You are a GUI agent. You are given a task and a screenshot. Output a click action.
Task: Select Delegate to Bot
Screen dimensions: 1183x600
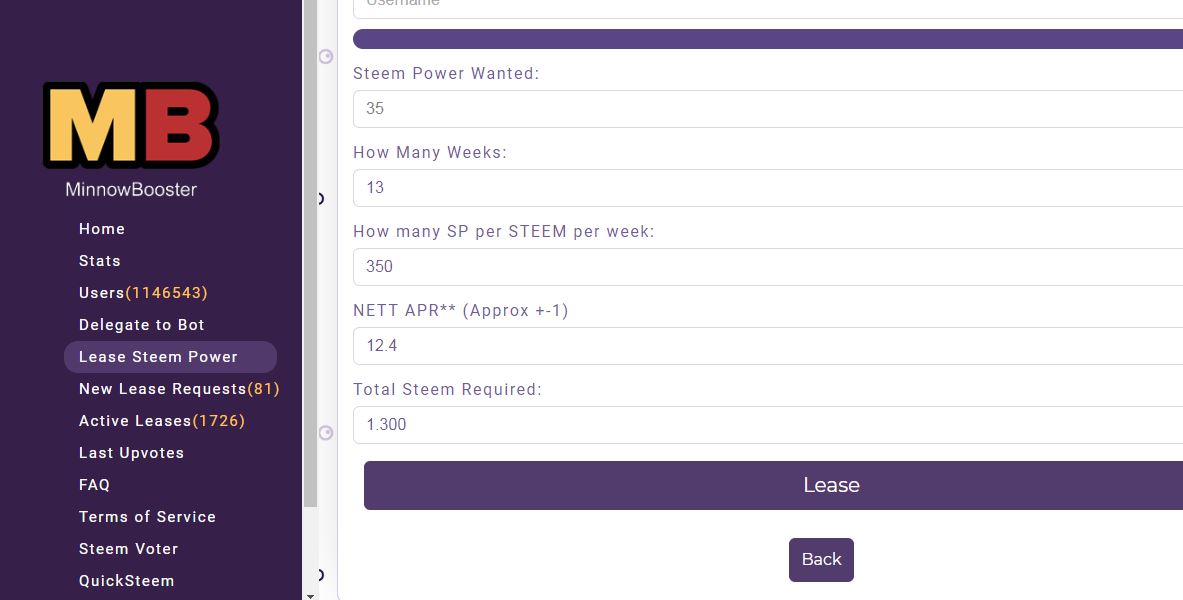[142, 325]
